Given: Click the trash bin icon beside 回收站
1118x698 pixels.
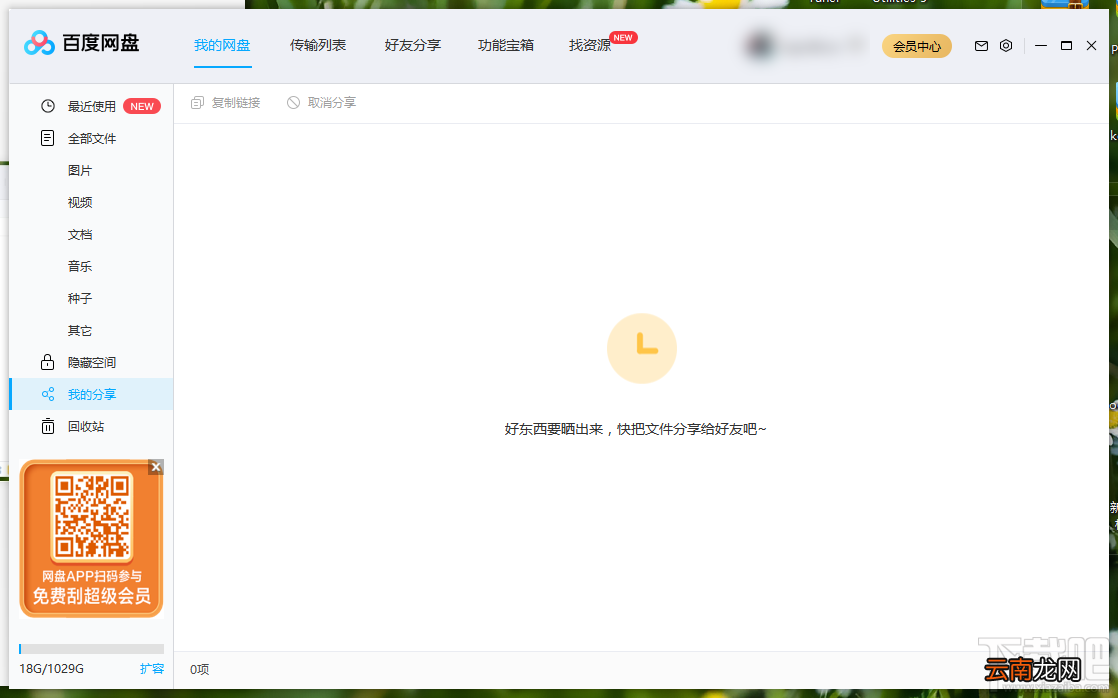Looking at the screenshot, I should [48, 426].
